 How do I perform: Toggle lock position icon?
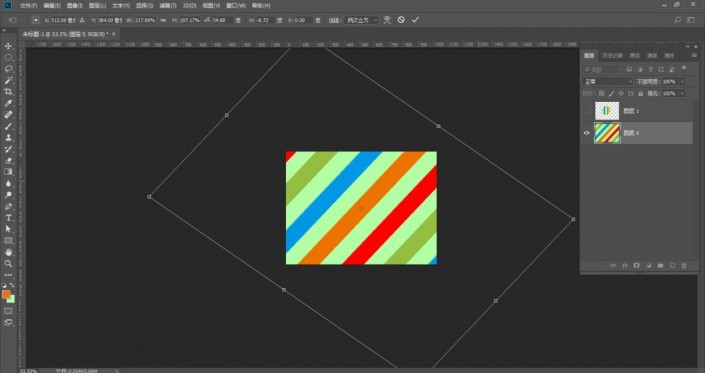point(621,93)
